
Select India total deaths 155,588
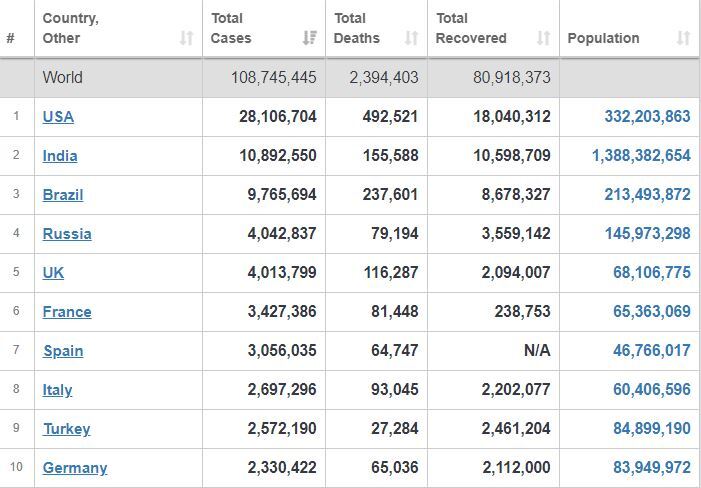pos(390,156)
